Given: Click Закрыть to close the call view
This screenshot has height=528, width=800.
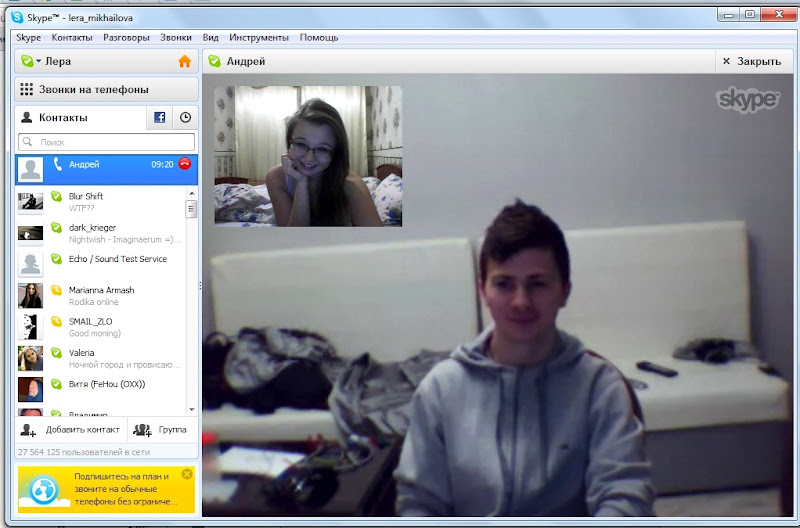Looking at the screenshot, I should 752,61.
